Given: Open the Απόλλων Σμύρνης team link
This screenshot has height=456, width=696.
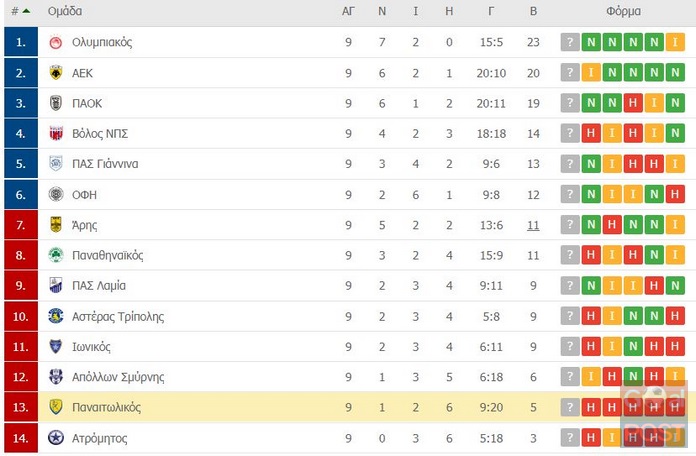Looking at the screenshot, I should (x=118, y=377).
